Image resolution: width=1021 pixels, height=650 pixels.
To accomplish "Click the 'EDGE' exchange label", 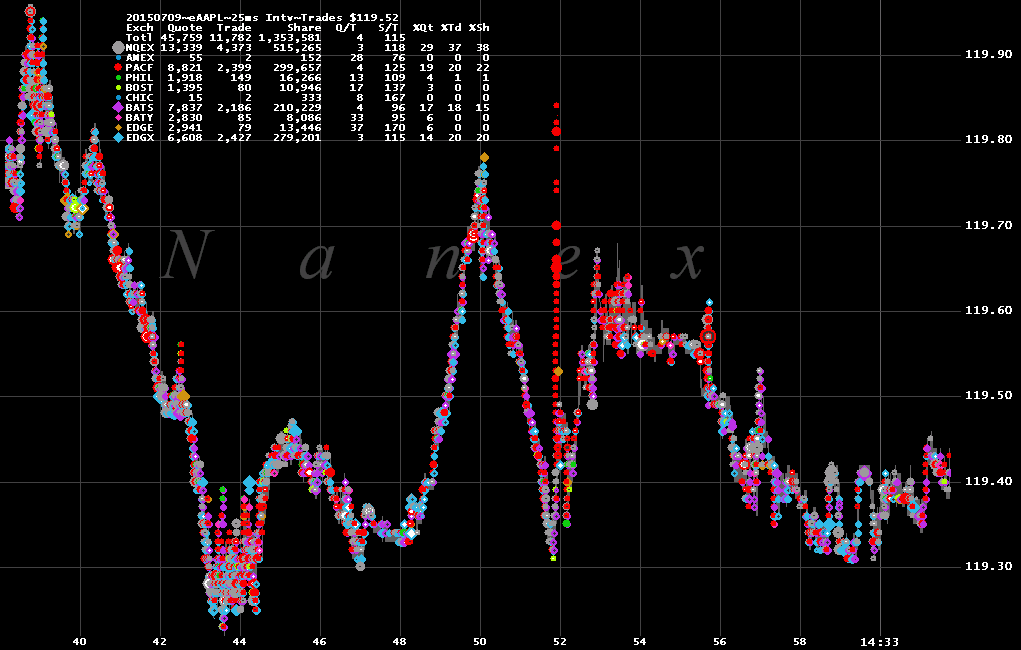I will (x=139, y=128).
